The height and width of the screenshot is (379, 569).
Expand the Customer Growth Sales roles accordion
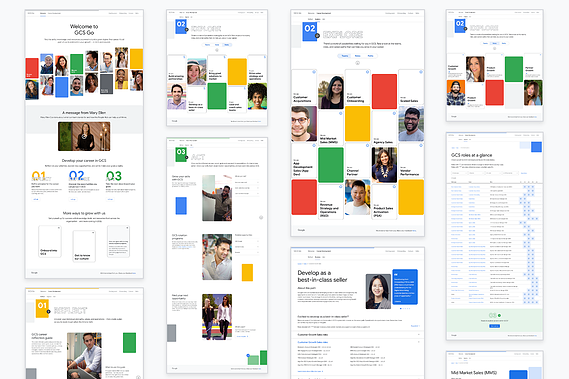pos(357,334)
